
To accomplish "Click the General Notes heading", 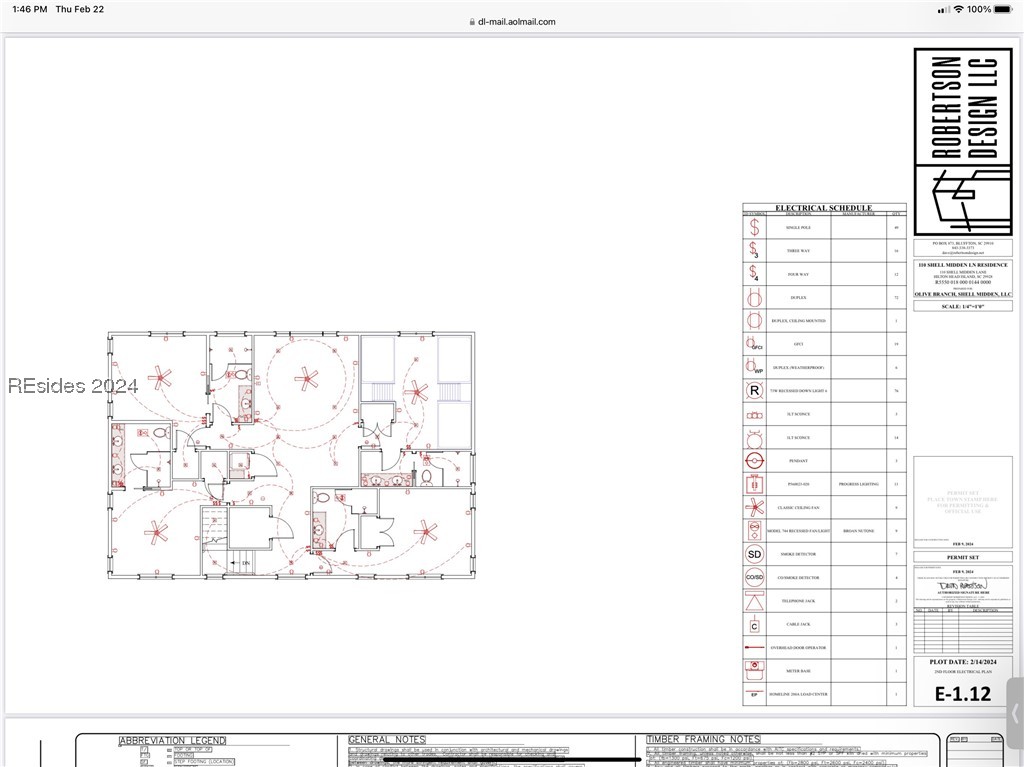I will coord(387,740).
